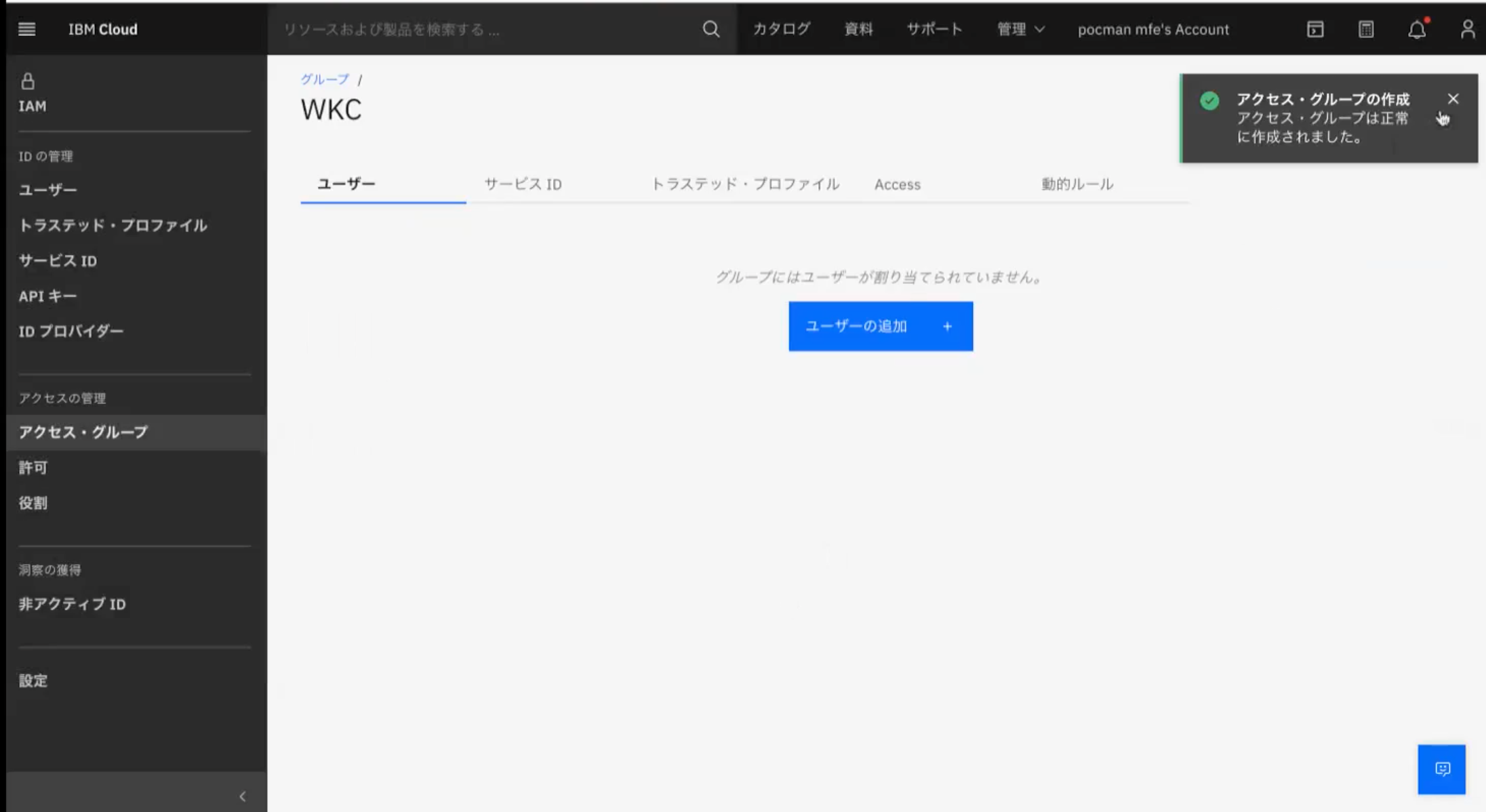Expand the 管理 dropdown menu

pos(1020,29)
